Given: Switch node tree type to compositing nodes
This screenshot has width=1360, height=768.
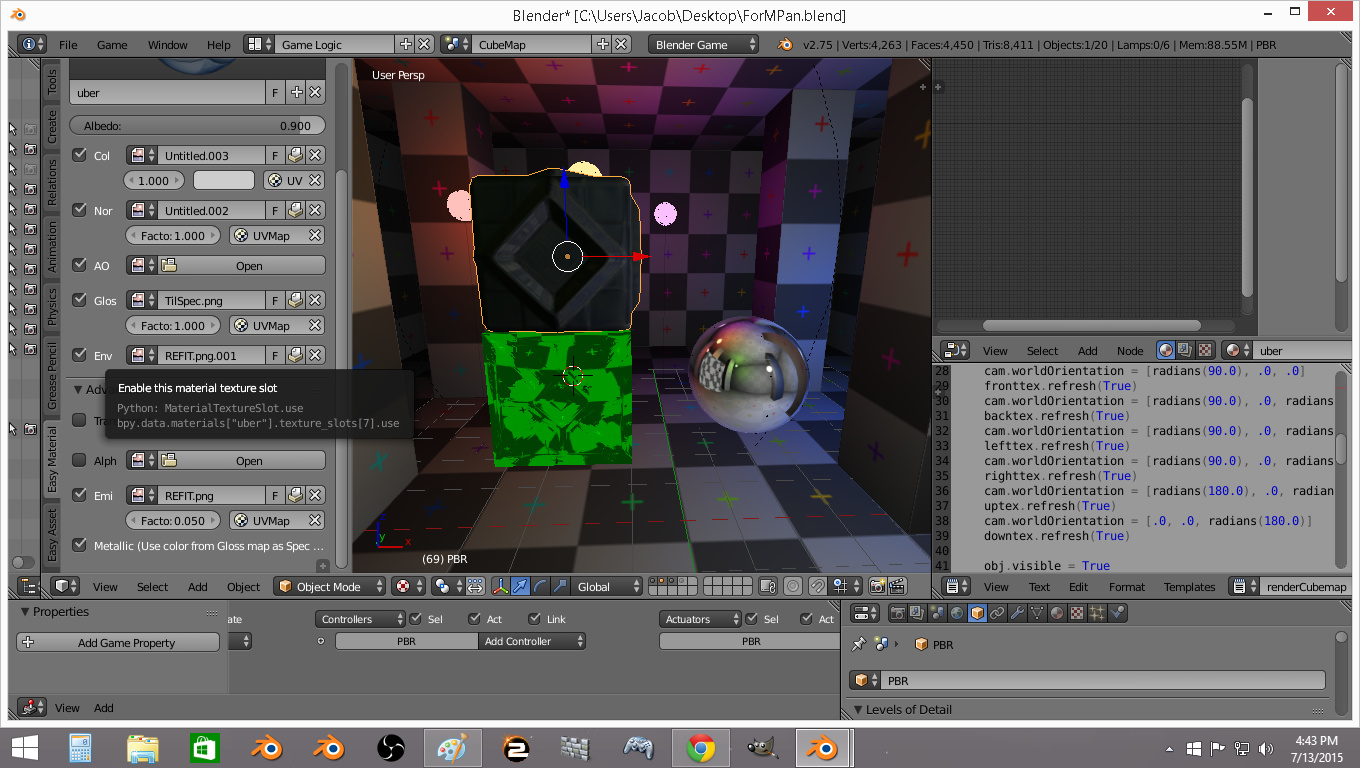Looking at the screenshot, I should [x=1185, y=350].
